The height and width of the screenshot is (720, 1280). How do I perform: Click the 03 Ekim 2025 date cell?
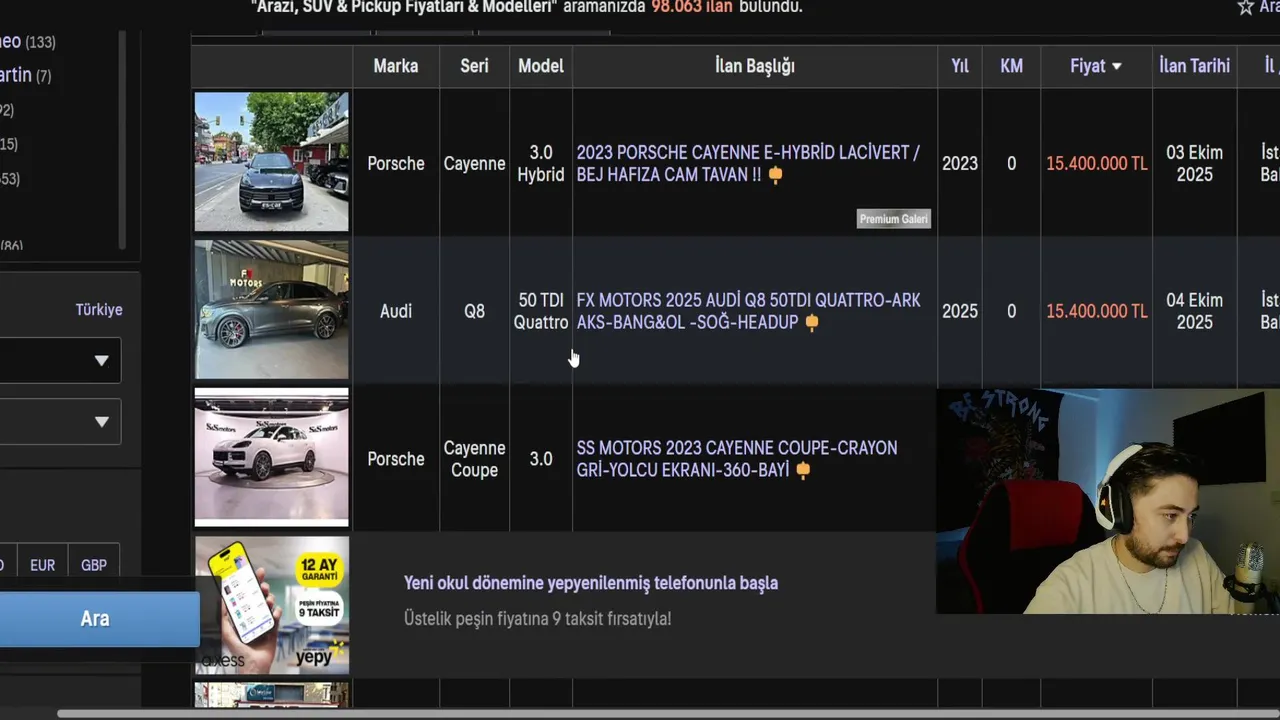(x=1194, y=163)
